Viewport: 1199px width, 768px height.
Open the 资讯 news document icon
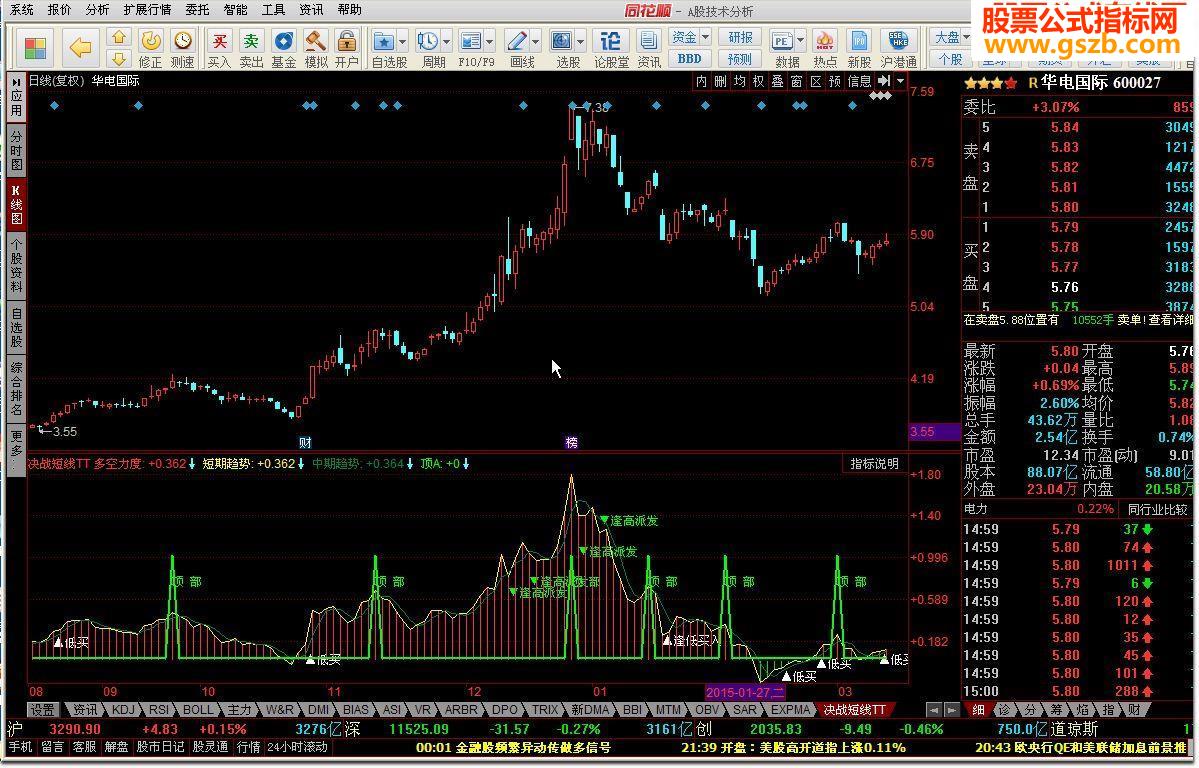[648, 41]
